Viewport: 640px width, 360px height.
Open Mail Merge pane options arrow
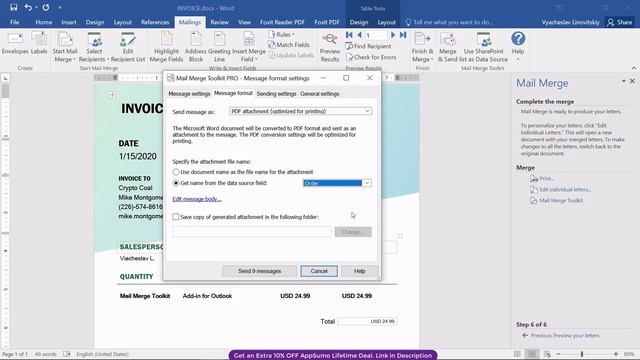click(x=624, y=81)
